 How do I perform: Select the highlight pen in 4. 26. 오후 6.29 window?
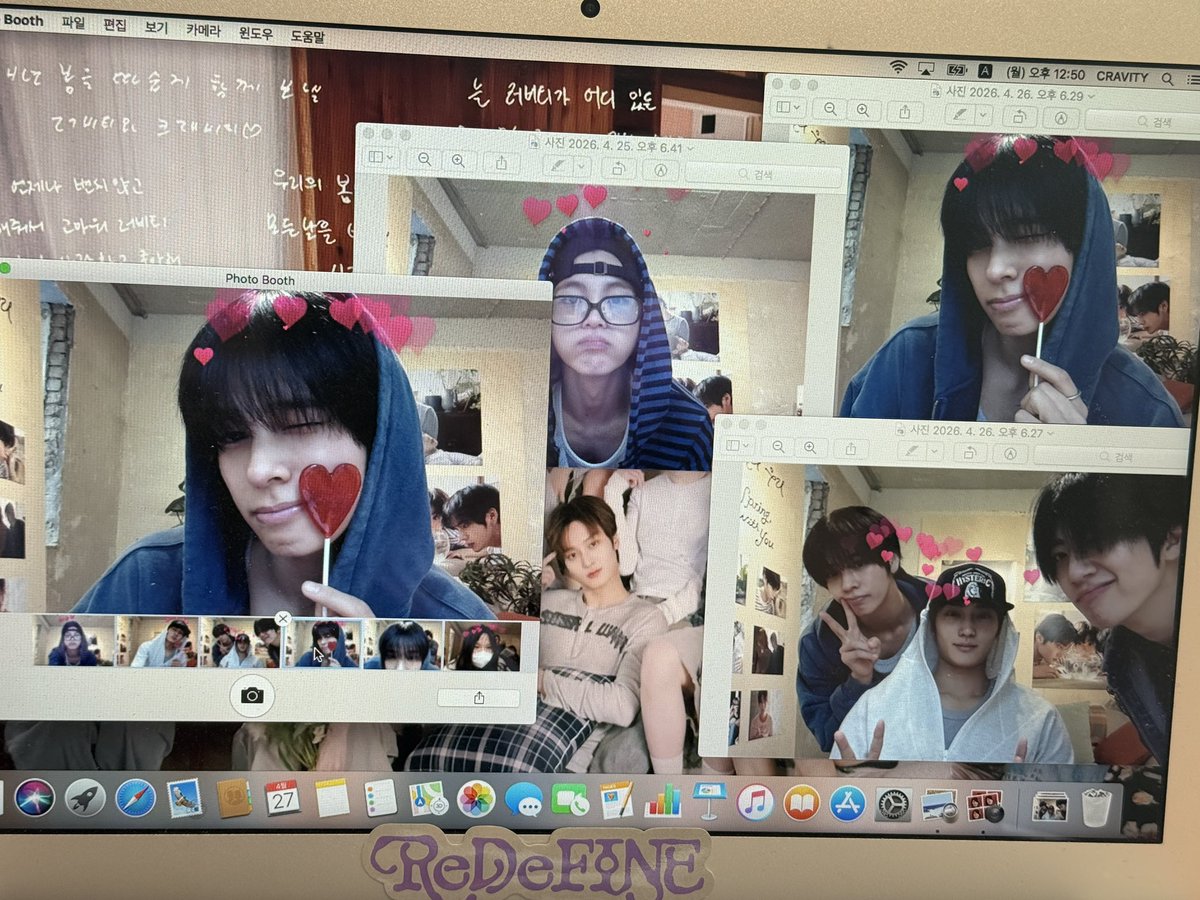(958, 114)
